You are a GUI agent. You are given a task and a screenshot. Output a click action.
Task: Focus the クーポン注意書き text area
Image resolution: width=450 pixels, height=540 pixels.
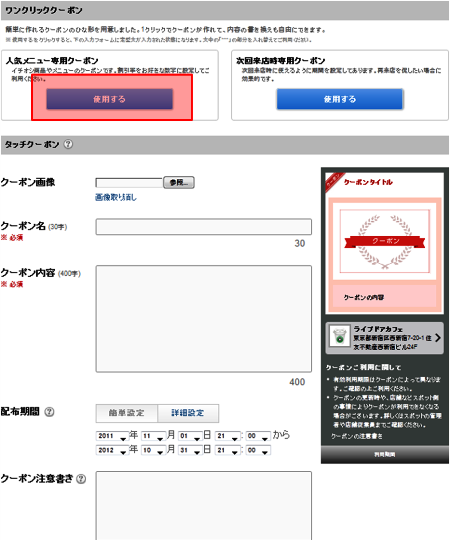[204, 506]
